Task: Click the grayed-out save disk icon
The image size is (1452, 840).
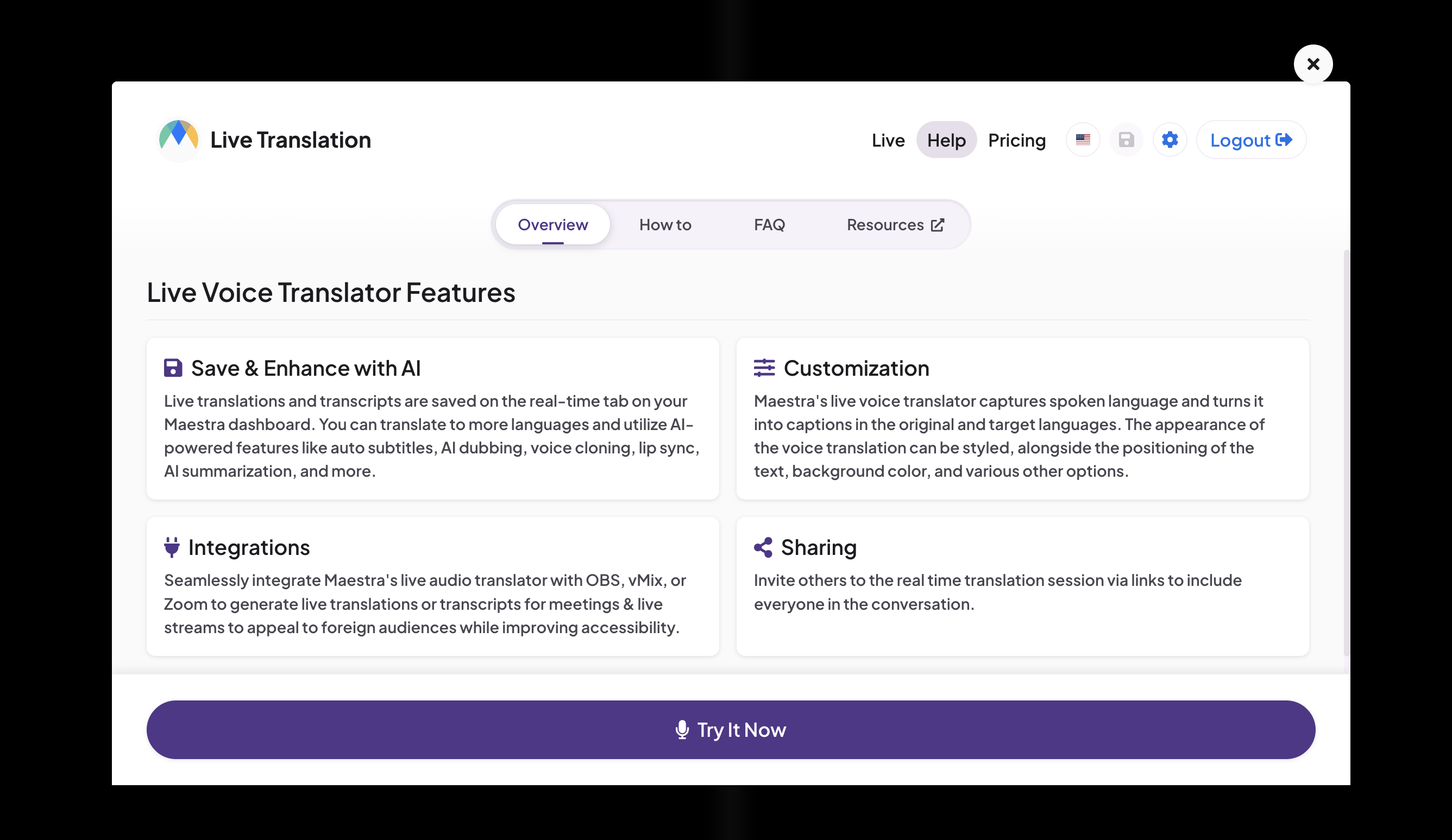Action: coord(1126,140)
